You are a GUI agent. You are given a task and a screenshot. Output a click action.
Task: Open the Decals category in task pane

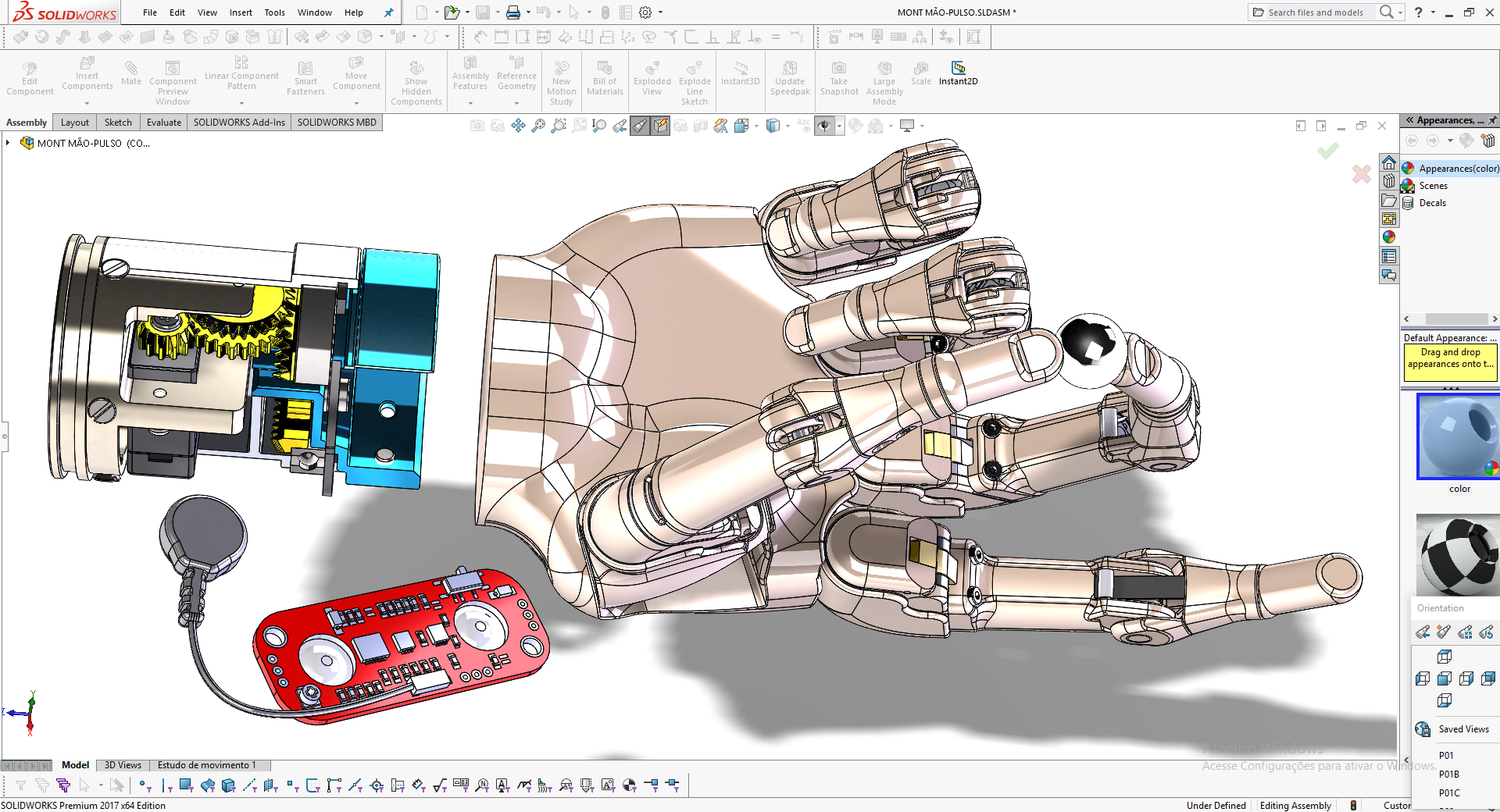pyautogui.click(x=1432, y=202)
